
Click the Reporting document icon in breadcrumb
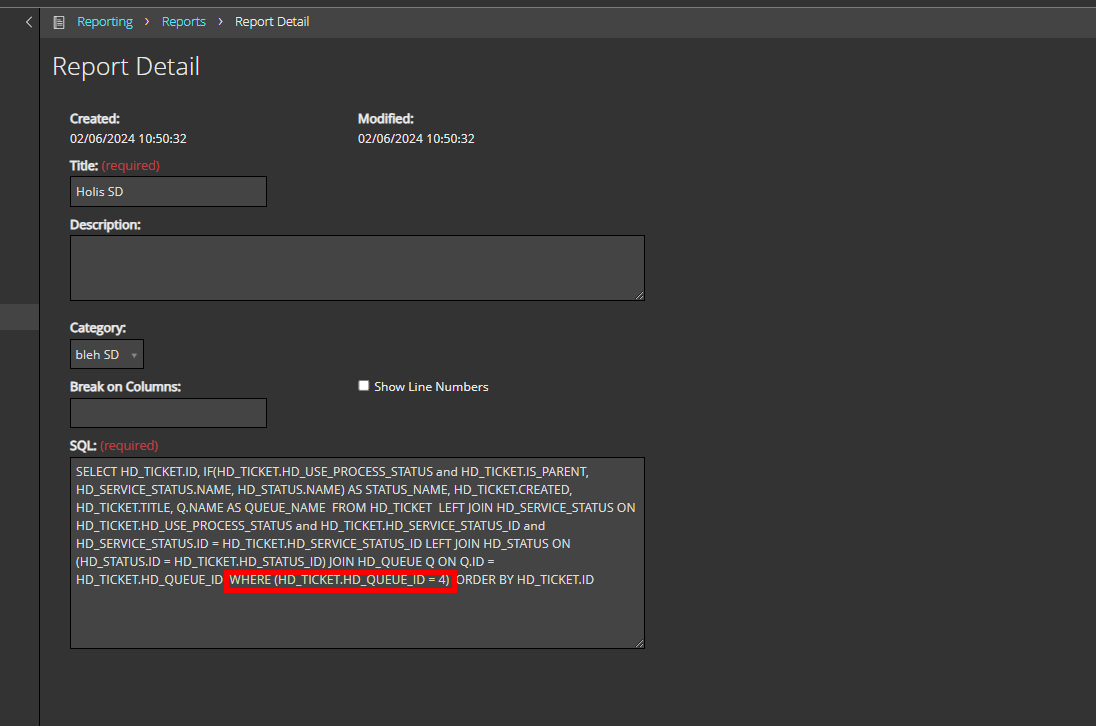click(x=60, y=22)
